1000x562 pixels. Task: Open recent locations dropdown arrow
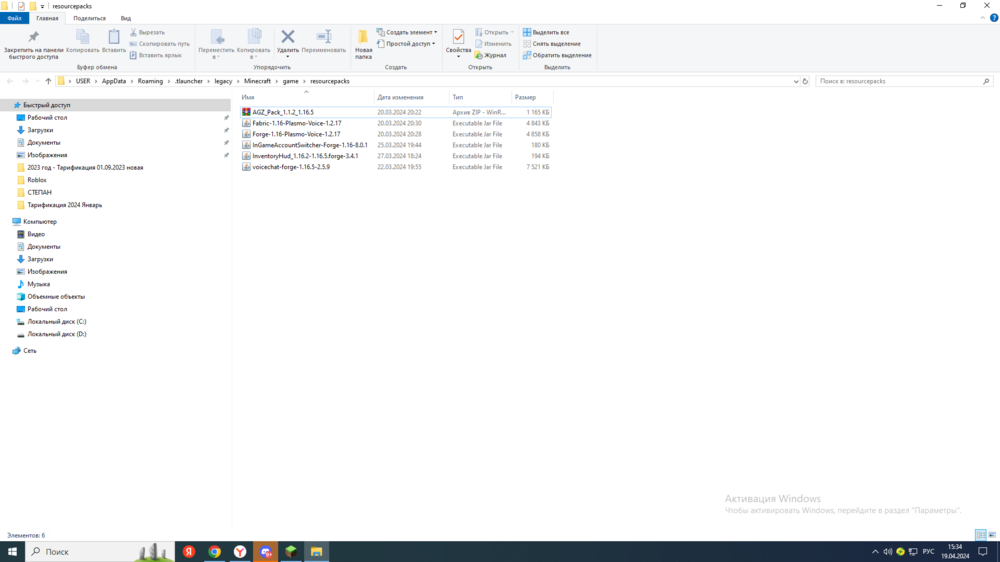38,81
